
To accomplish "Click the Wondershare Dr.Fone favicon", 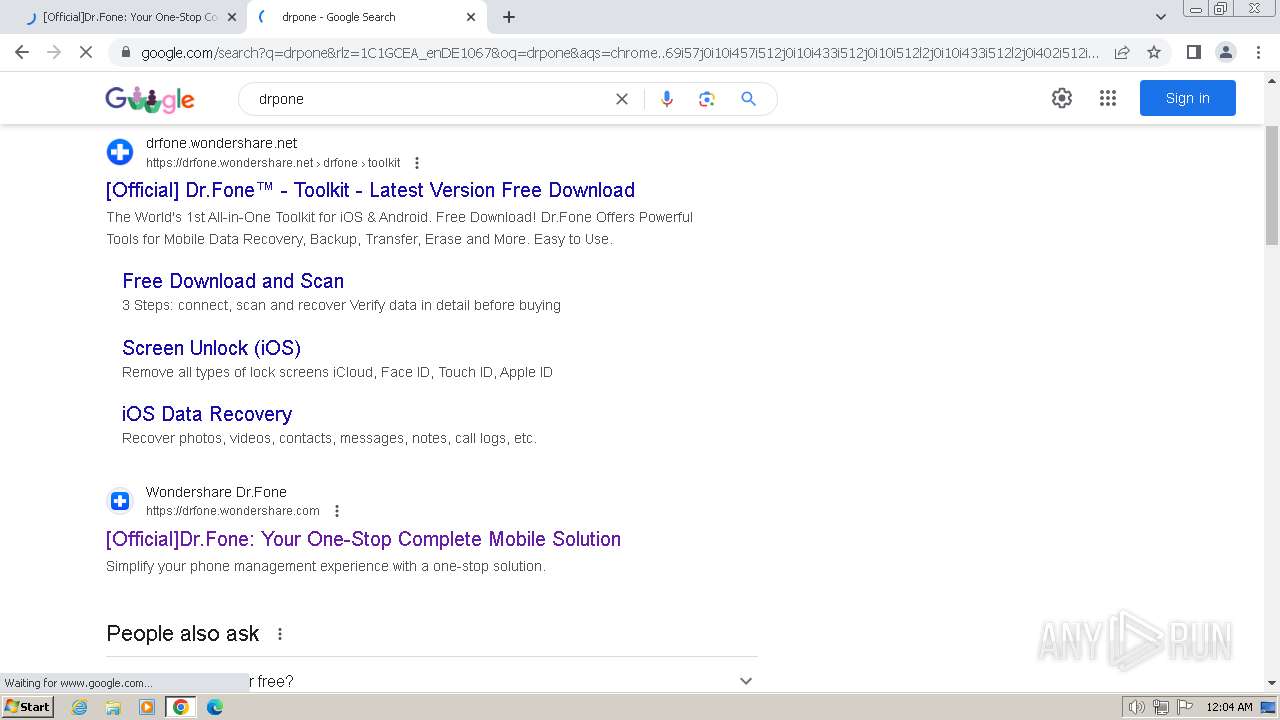I will pos(120,501).
